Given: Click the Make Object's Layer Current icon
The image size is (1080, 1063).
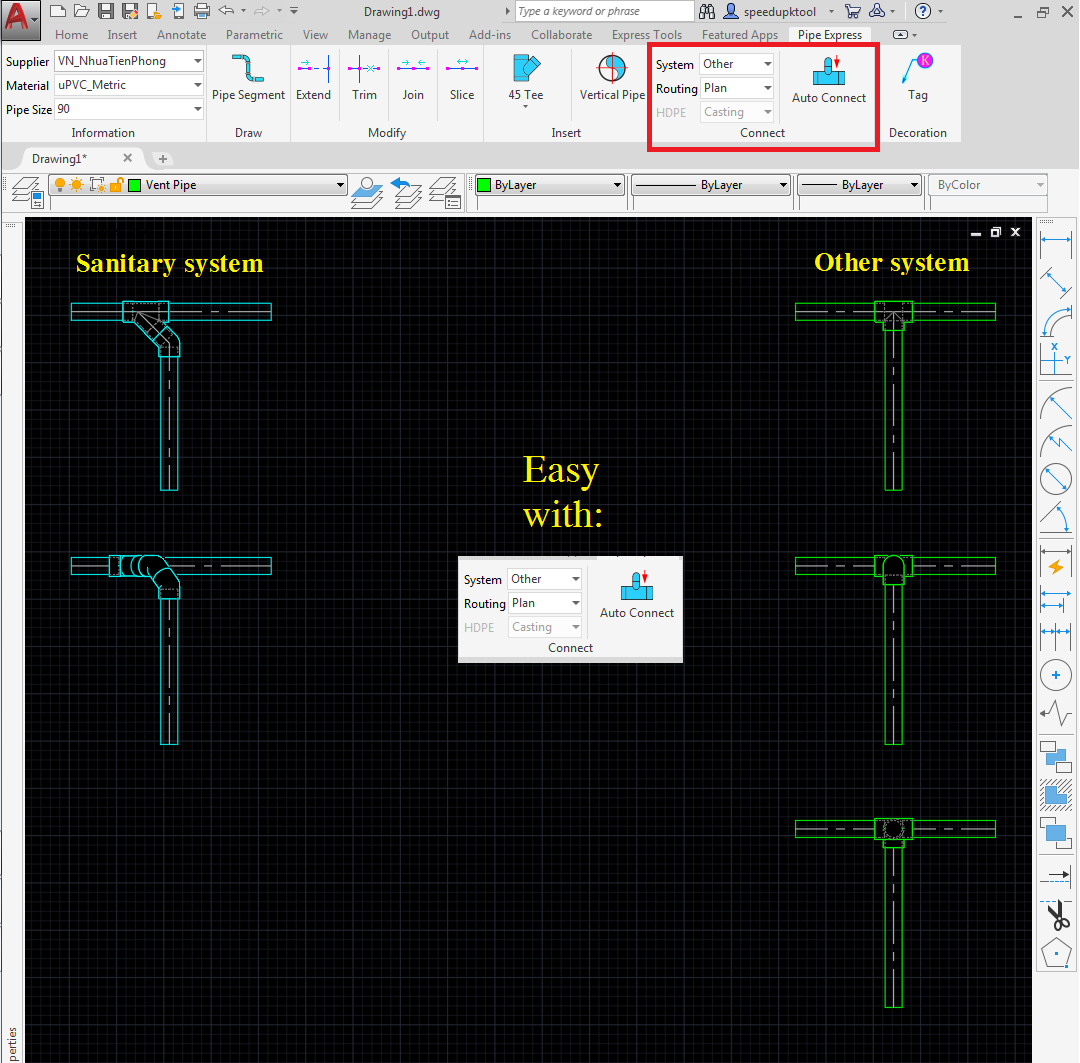Looking at the screenshot, I should coord(366,192).
